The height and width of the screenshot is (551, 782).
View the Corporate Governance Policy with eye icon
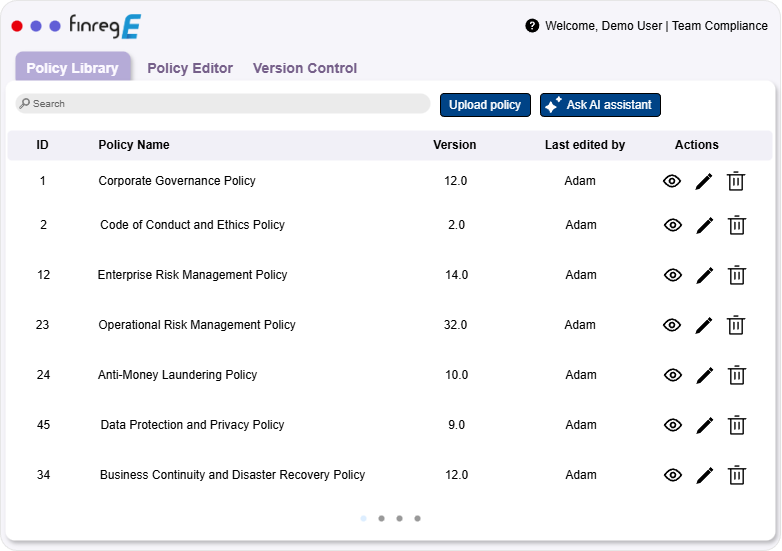click(672, 181)
